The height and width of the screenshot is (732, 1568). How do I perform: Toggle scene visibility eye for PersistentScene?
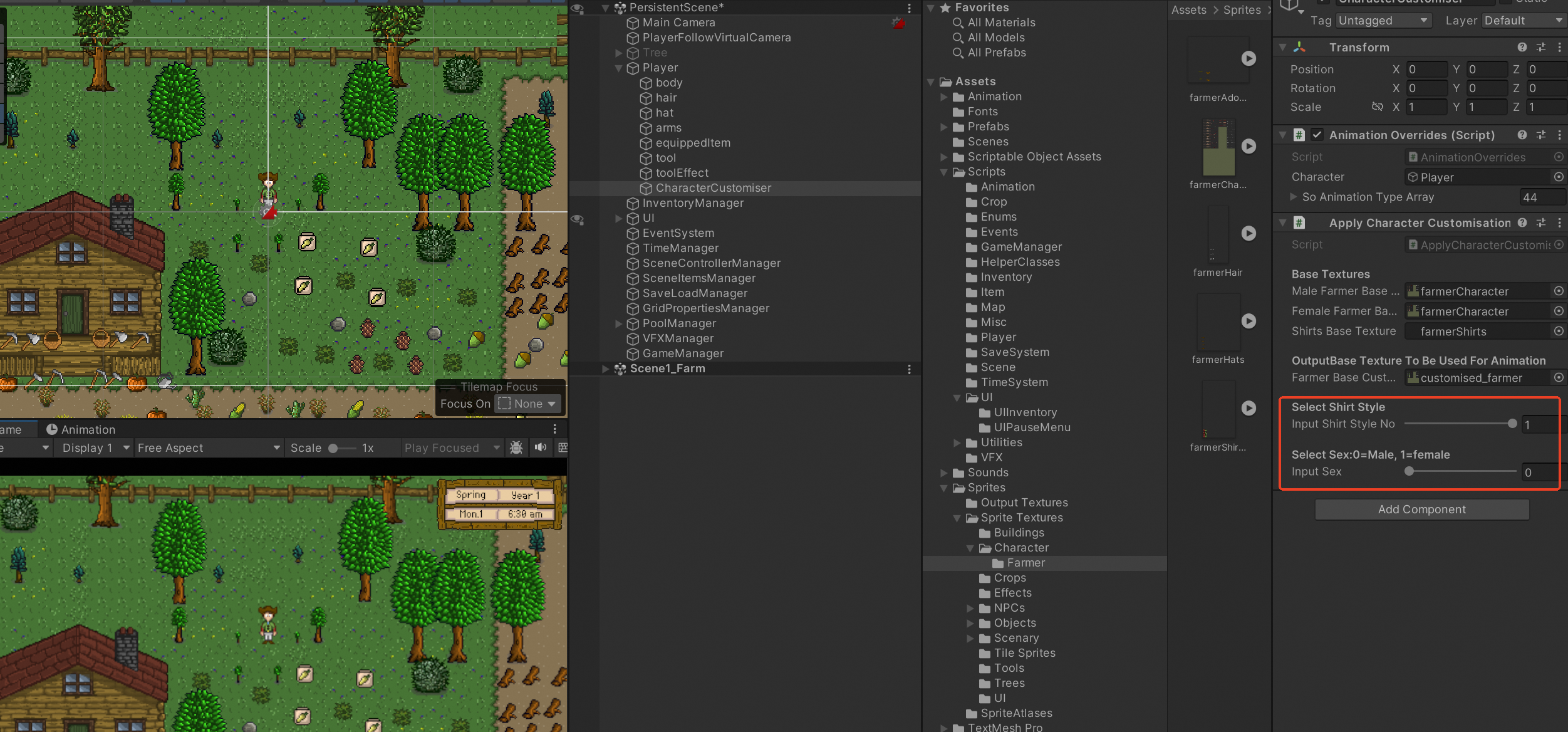577,8
